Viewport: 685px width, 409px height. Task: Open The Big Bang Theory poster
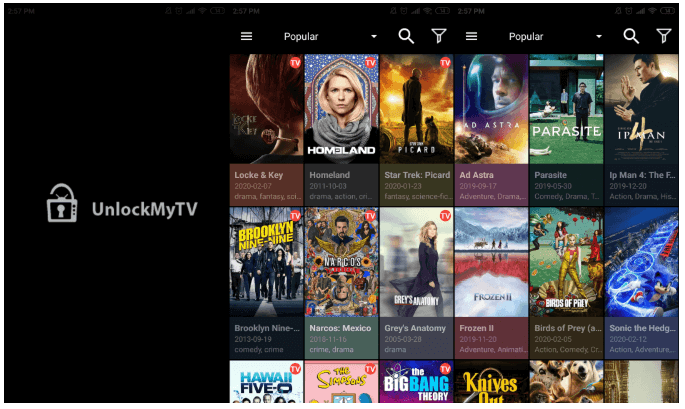417,381
